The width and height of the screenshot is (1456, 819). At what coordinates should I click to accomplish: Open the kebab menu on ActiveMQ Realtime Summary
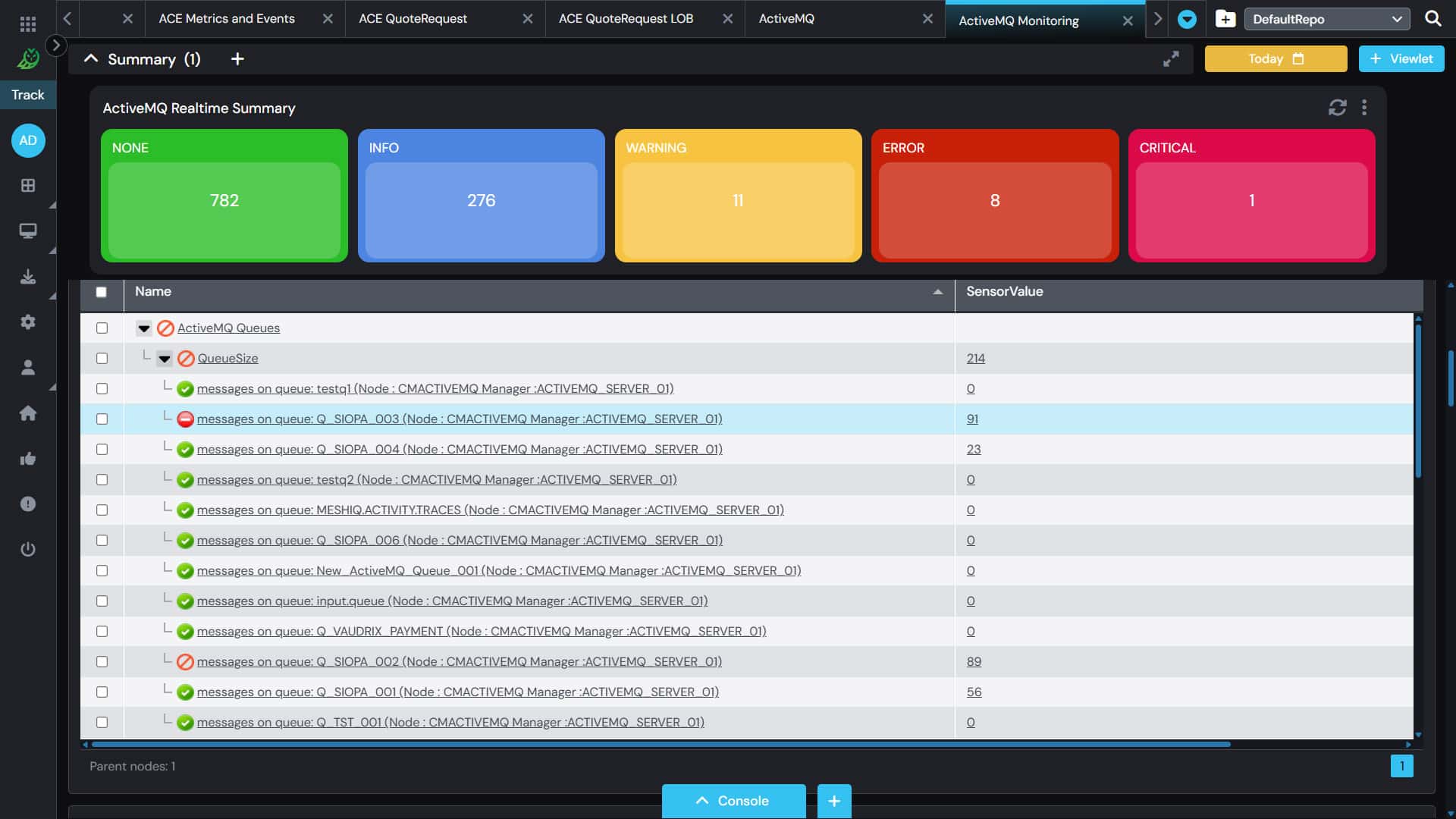coord(1365,108)
